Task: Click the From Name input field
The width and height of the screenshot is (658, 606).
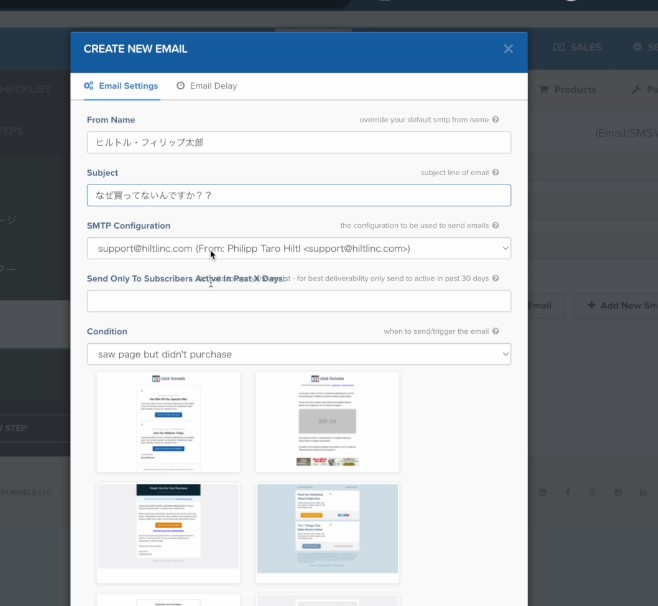Action: pyautogui.click(x=299, y=142)
